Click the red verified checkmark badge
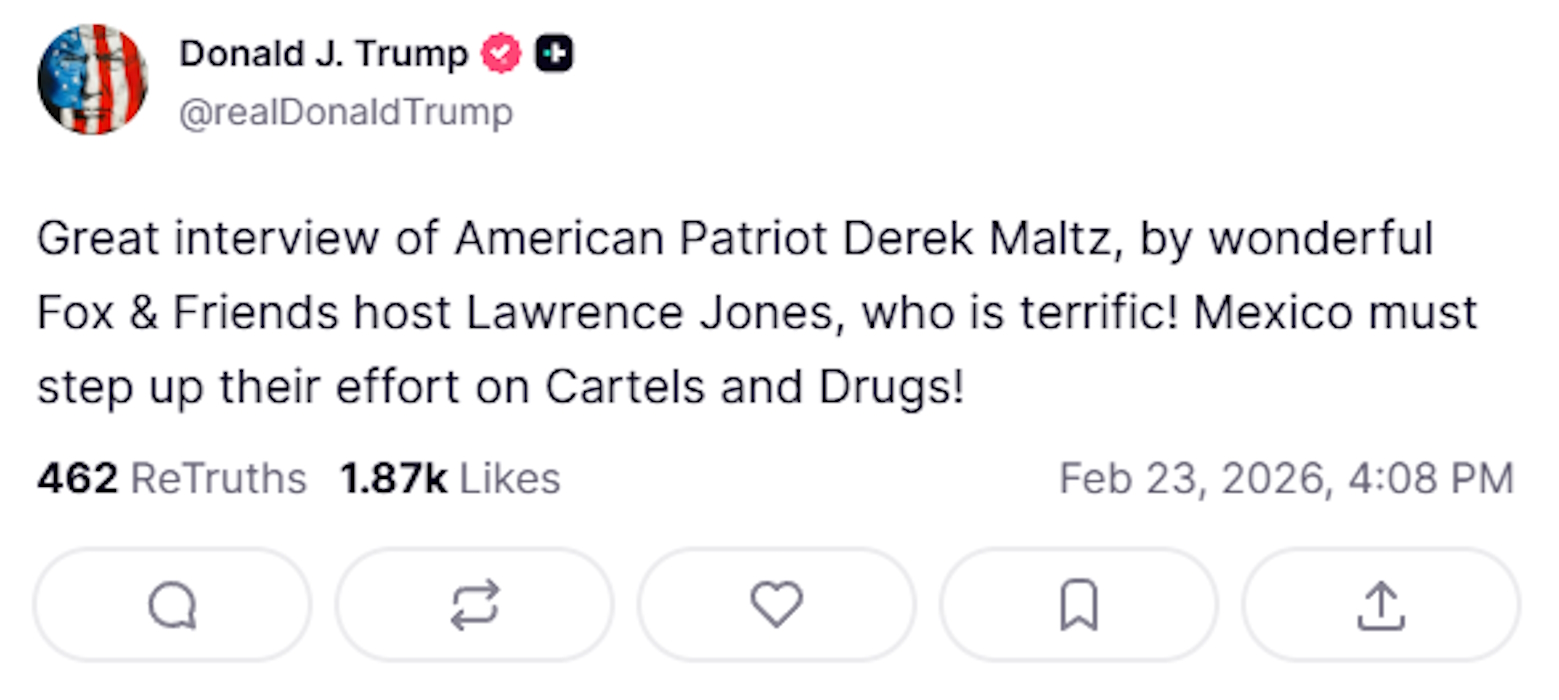 [501, 54]
